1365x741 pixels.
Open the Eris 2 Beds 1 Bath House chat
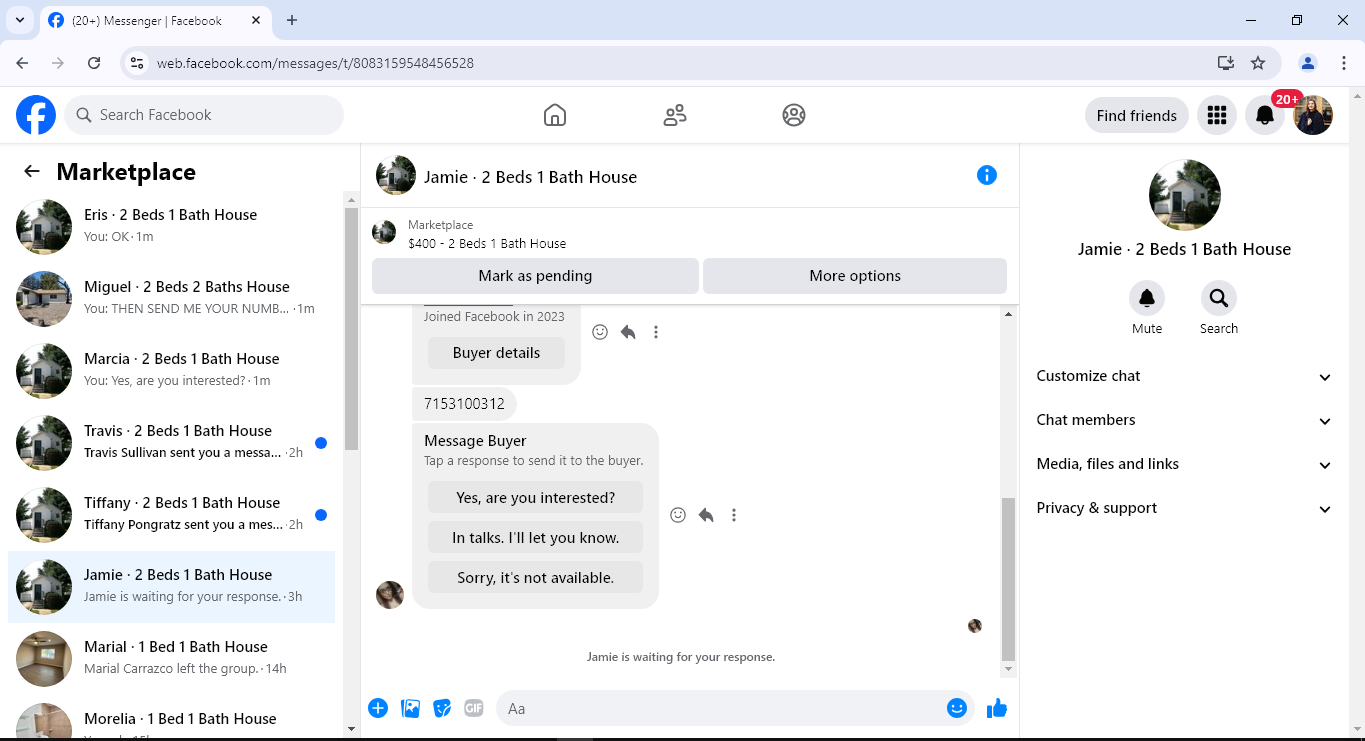[172, 226]
